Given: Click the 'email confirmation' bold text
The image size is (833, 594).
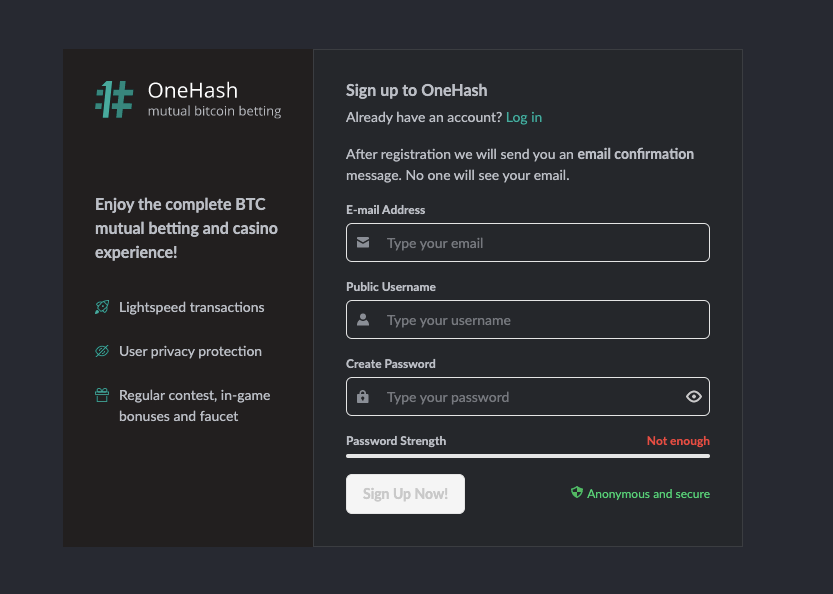Looking at the screenshot, I should pyautogui.click(x=635, y=154).
